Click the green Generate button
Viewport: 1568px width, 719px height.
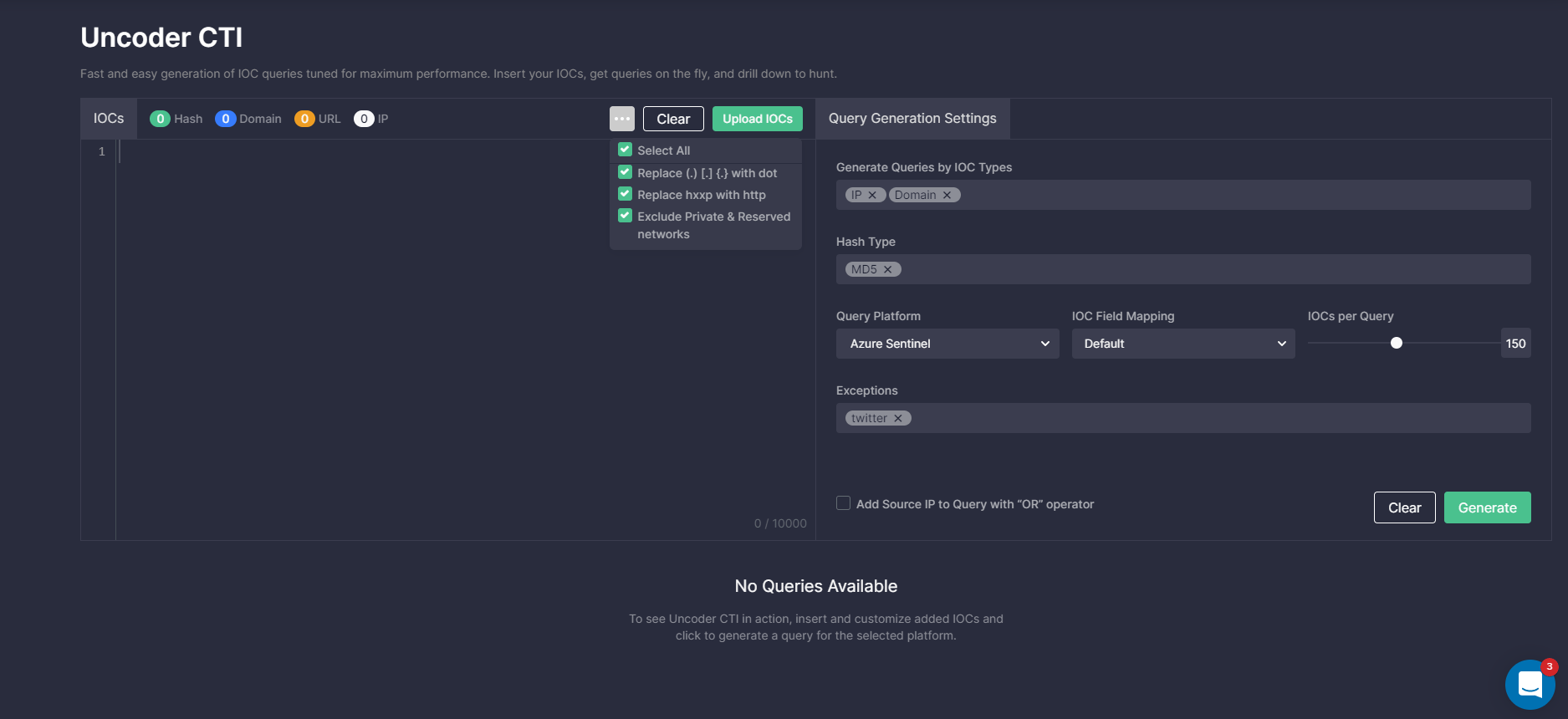(1487, 507)
